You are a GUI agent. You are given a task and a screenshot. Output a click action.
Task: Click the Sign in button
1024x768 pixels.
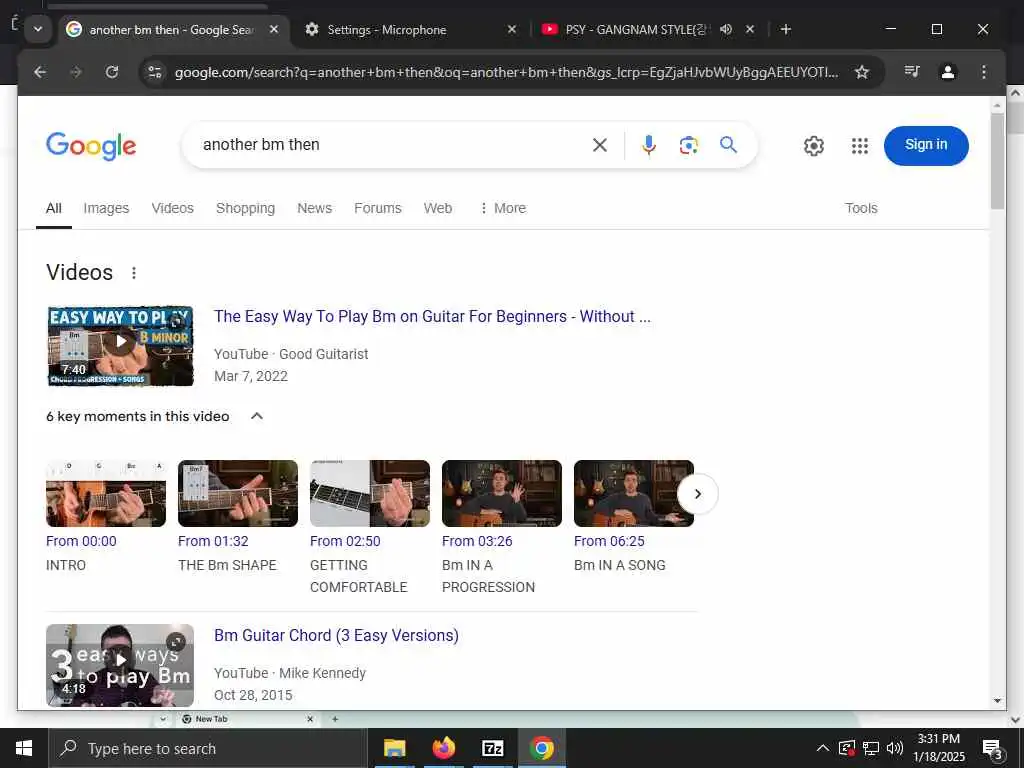pos(926,146)
